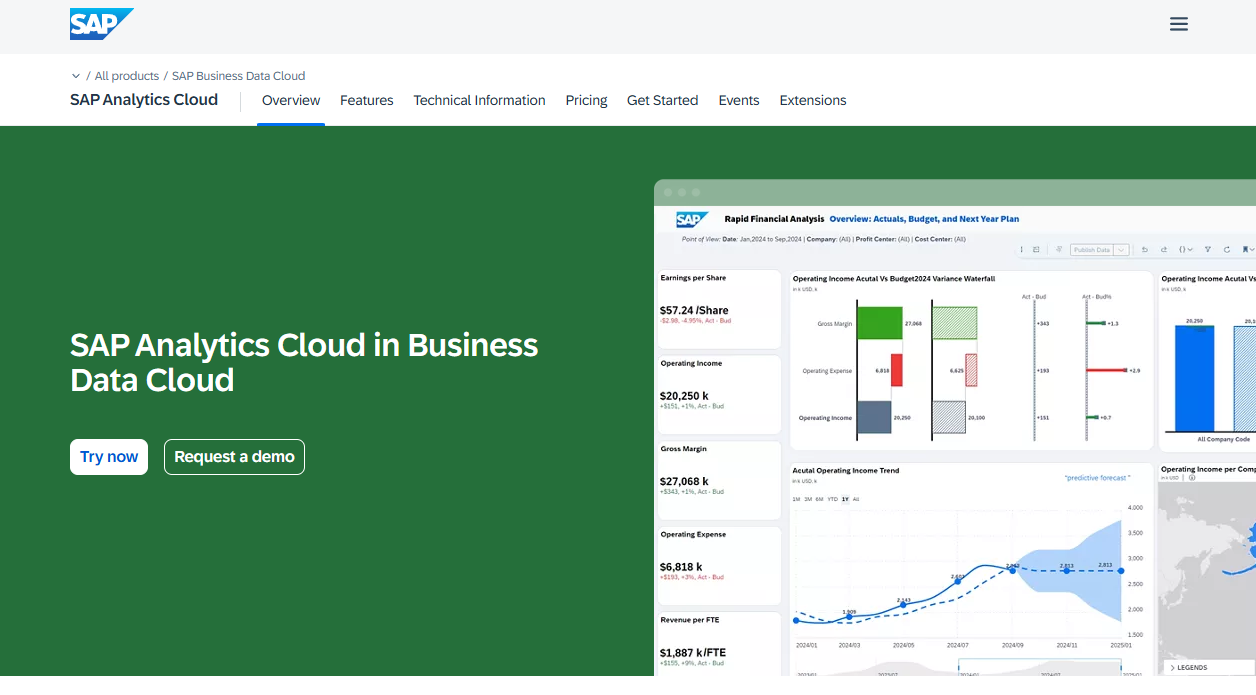Viewport: 1256px width, 695px height.
Task: Click the All products breadcrumb link
Action: [125, 75]
